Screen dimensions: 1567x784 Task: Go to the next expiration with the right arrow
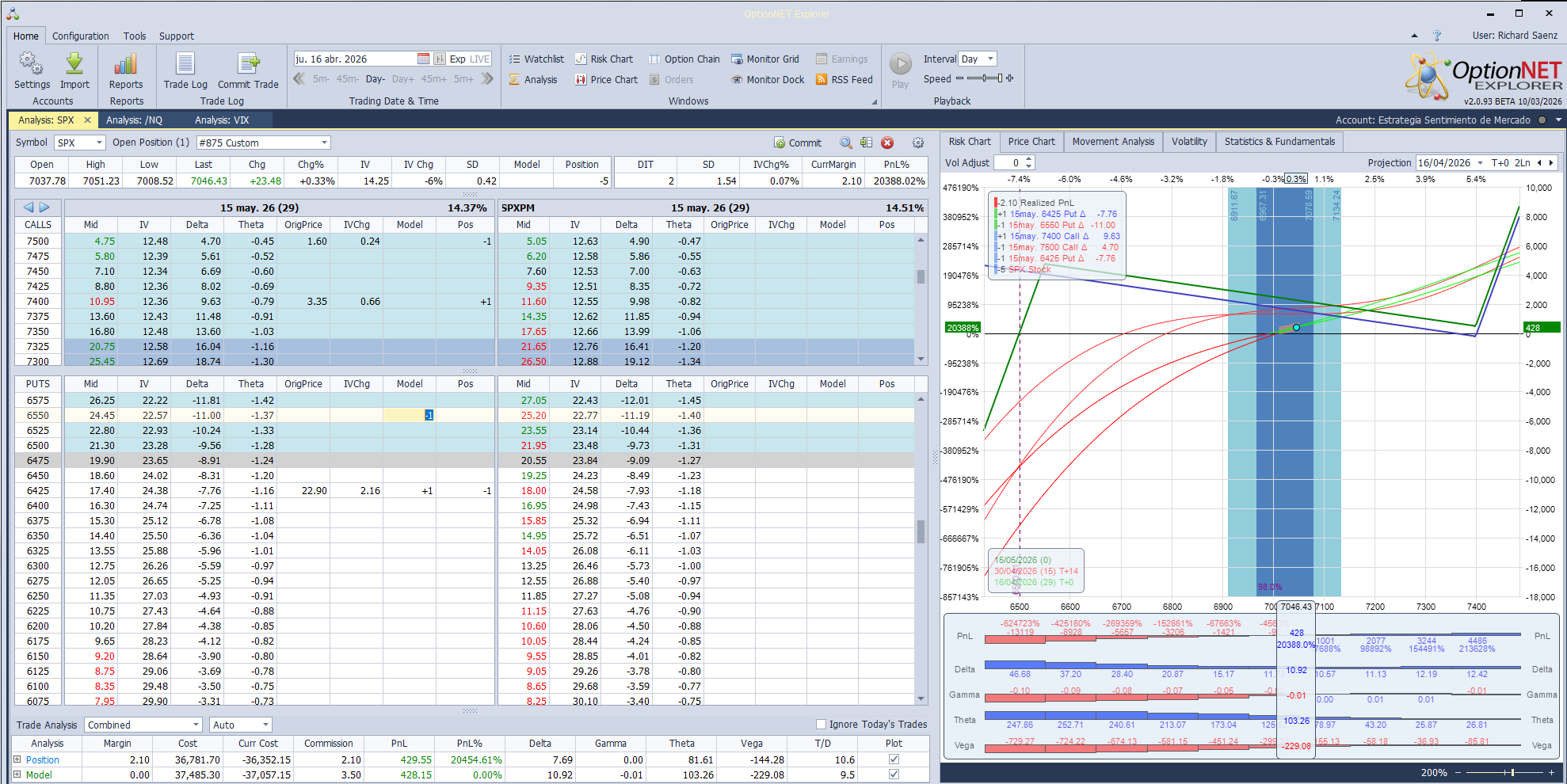(x=44, y=207)
